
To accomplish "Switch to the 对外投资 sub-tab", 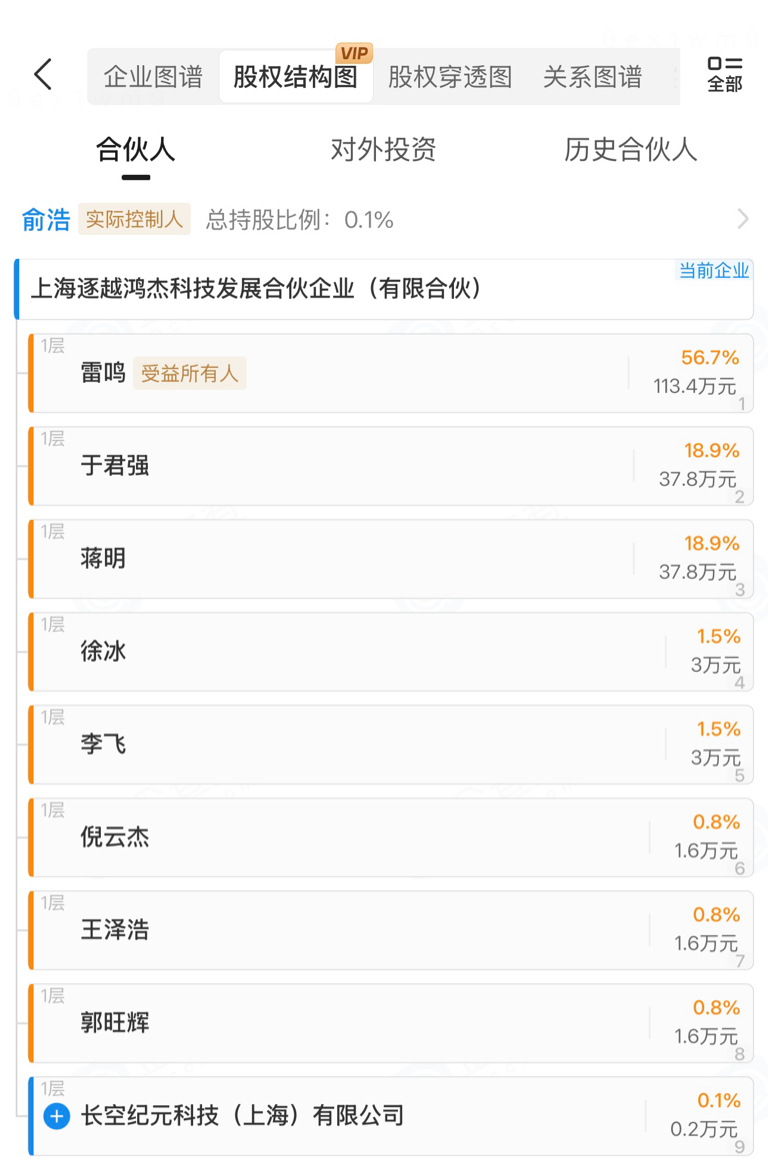I will pyautogui.click(x=383, y=150).
